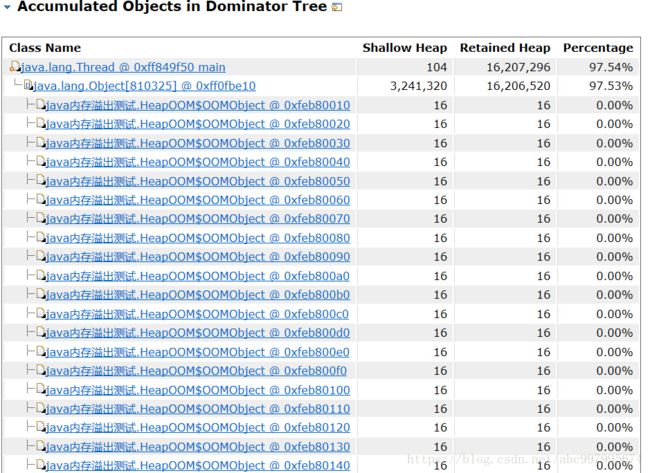Open OOMObject @ 0xfeb80090 link
The image size is (650, 473).
coord(198,257)
